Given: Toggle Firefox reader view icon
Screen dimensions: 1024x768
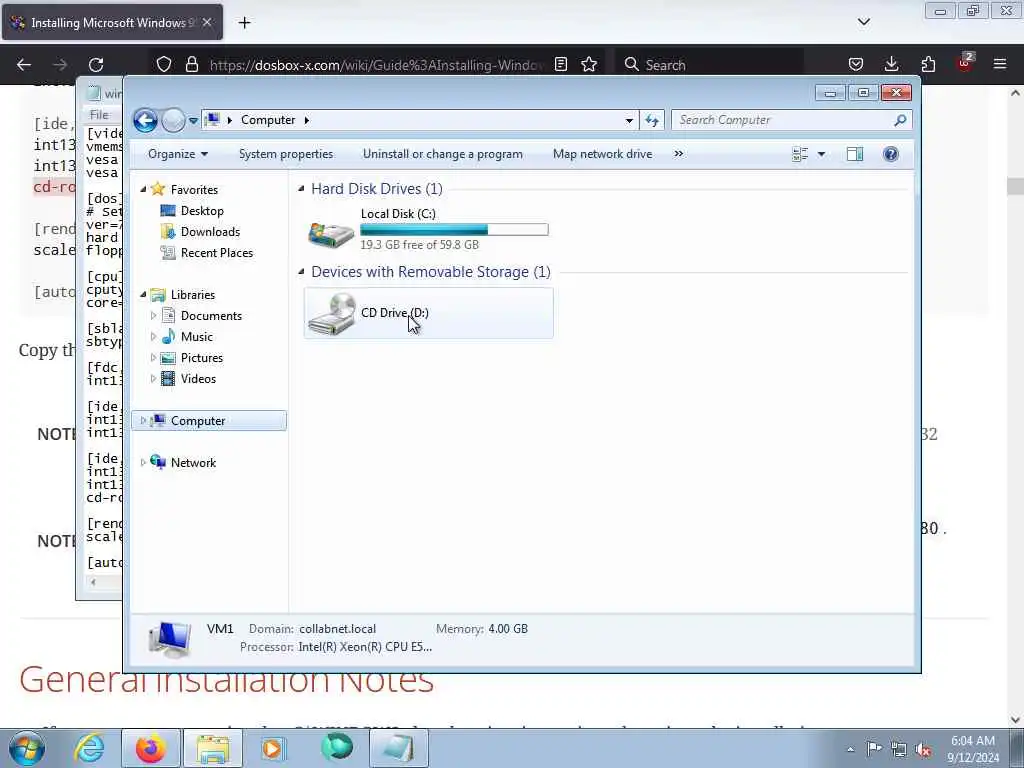Looking at the screenshot, I should click(x=560, y=65).
